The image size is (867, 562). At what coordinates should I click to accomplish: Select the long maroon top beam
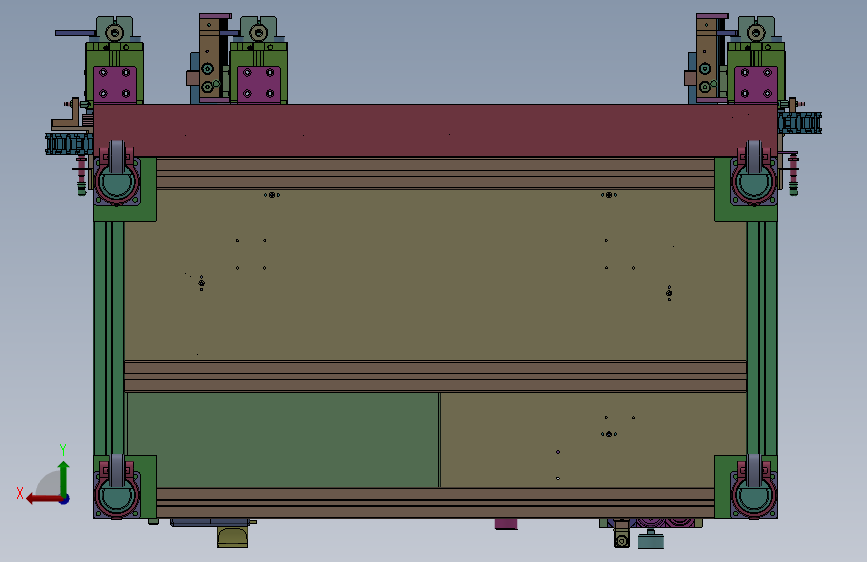[436, 131]
